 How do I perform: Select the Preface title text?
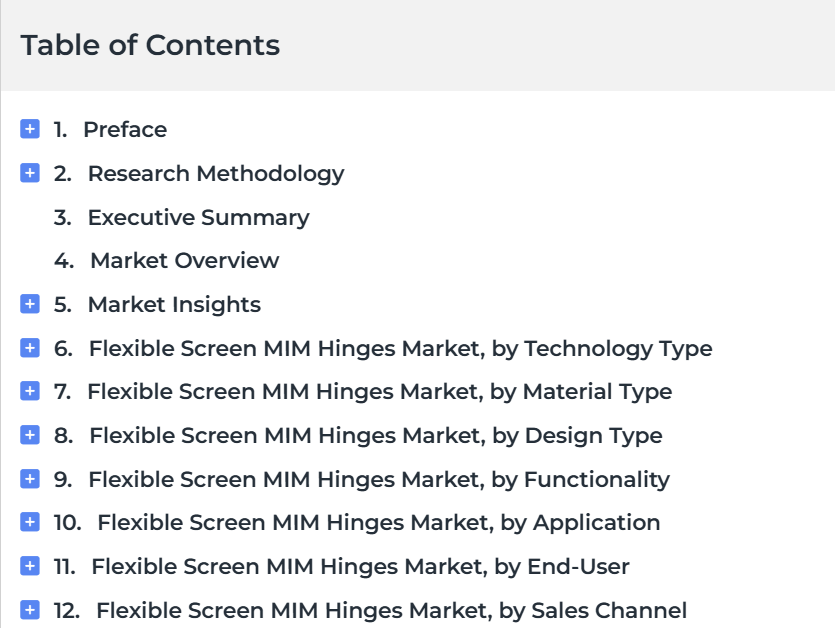(125, 129)
